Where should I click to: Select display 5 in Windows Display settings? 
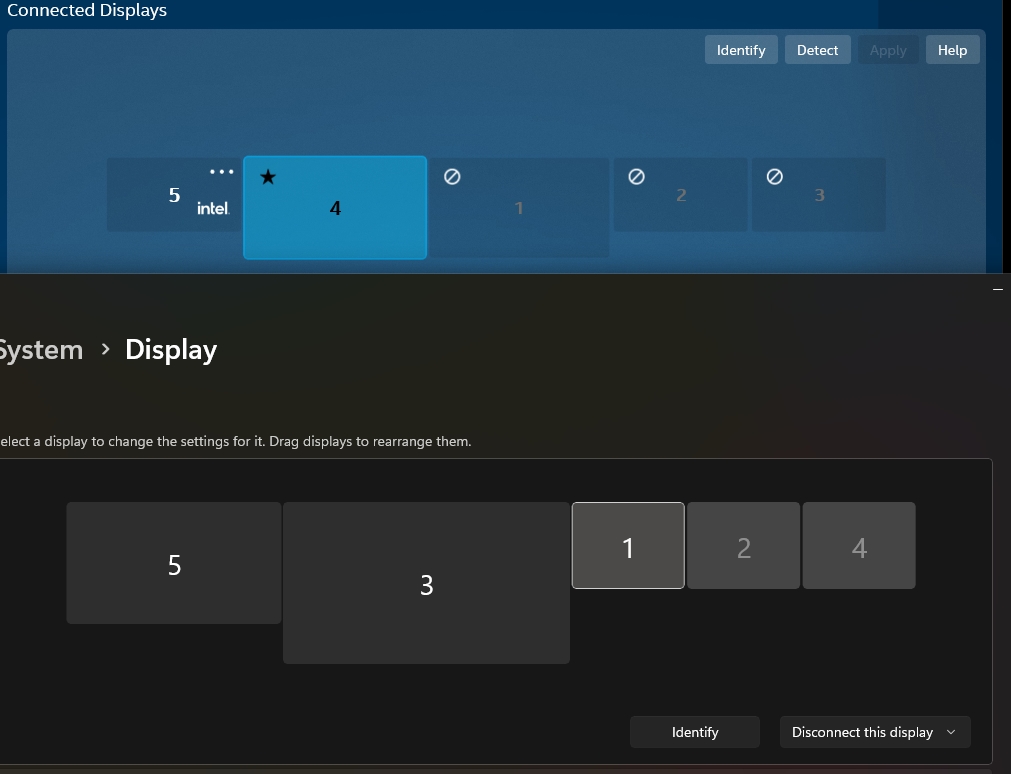point(174,564)
